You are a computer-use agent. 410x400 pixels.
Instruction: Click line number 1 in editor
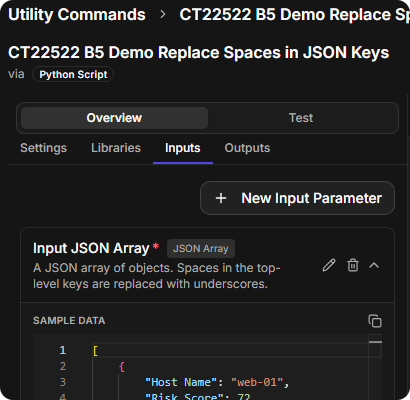tap(63, 350)
